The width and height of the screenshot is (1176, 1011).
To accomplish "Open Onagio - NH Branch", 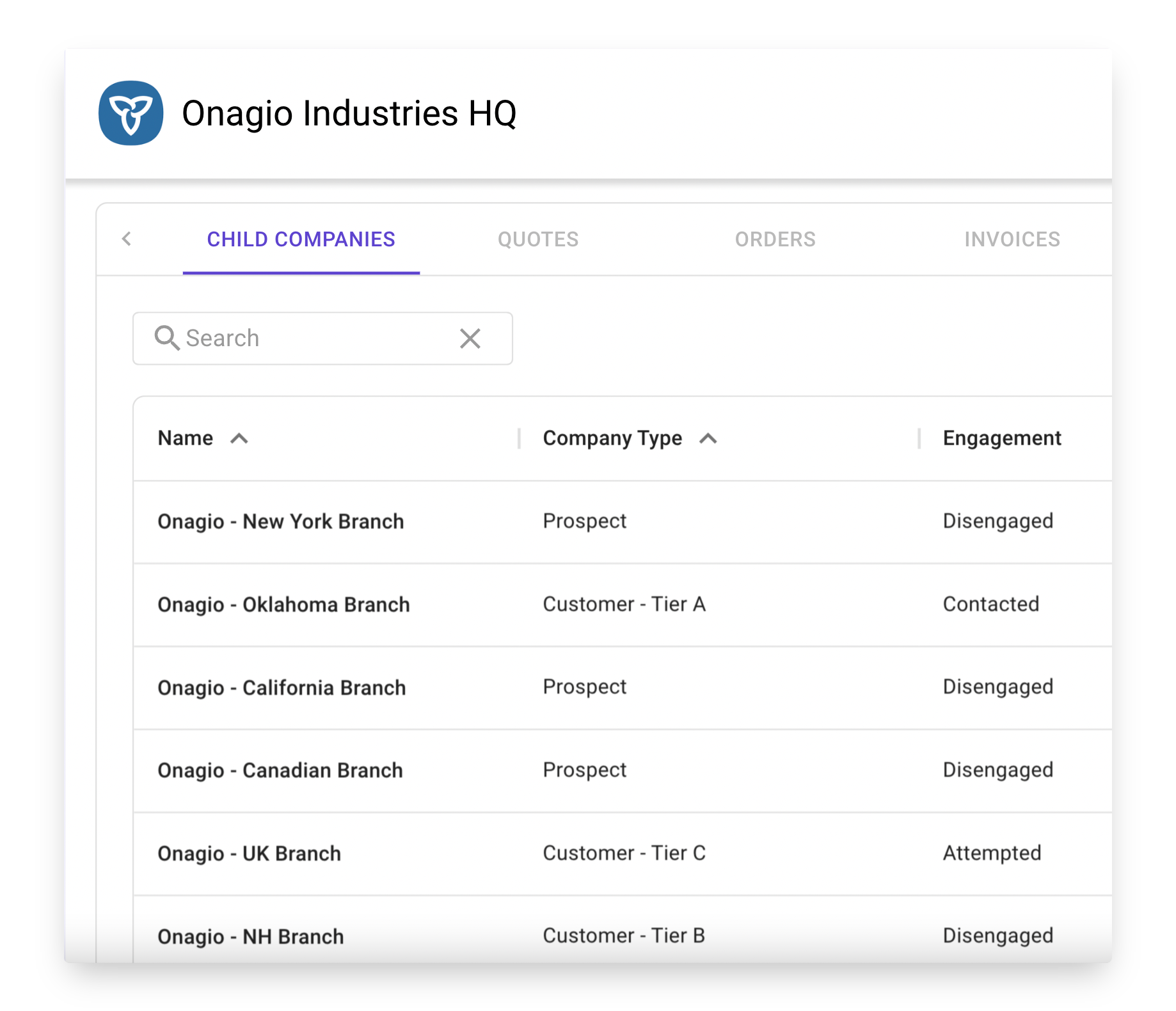I will 251,937.
